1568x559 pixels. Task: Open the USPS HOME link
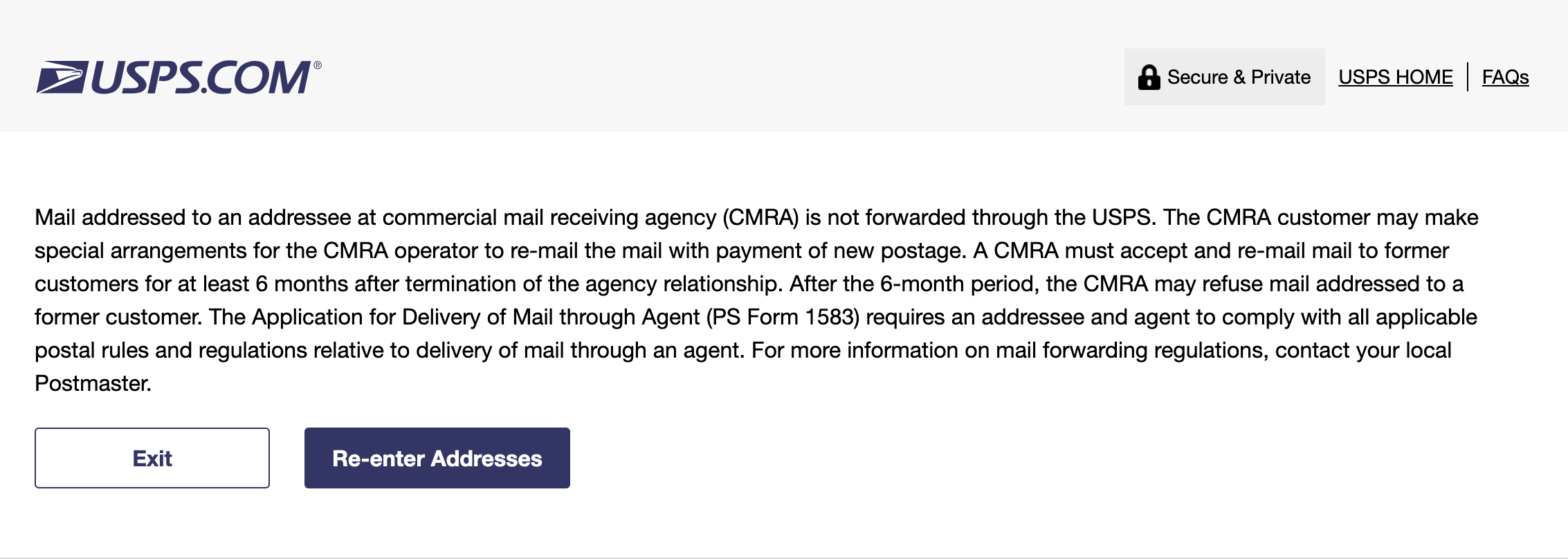coord(1396,77)
